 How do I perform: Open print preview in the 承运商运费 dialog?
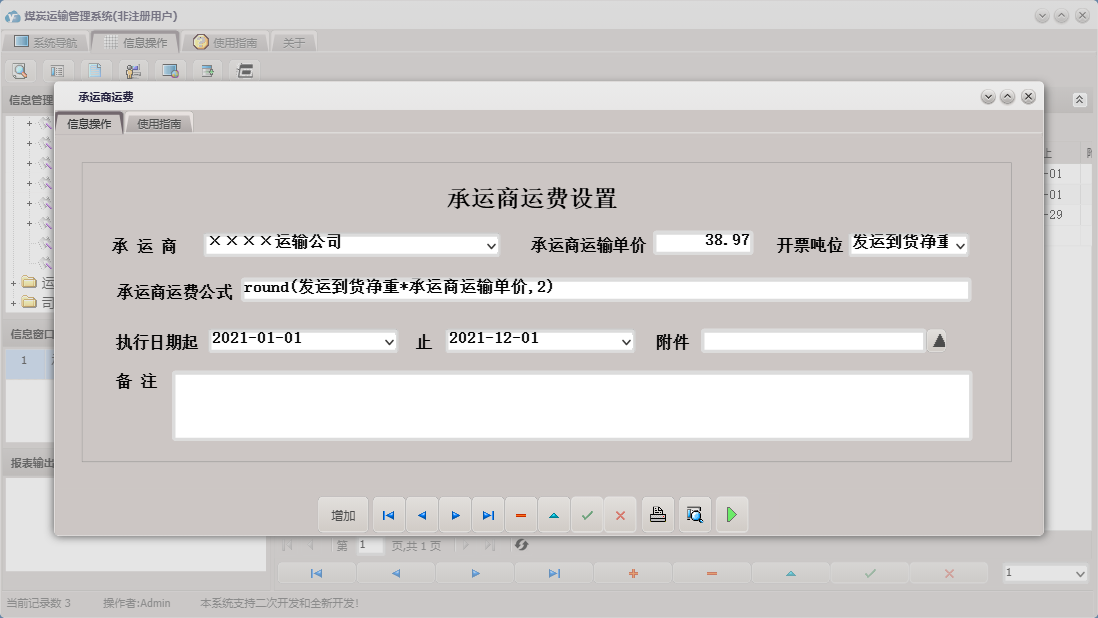pyautogui.click(x=695, y=514)
